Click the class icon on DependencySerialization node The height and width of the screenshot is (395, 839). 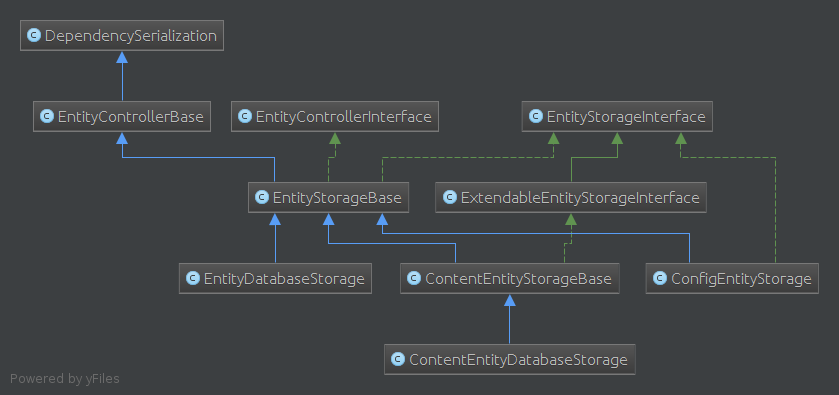point(34,36)
